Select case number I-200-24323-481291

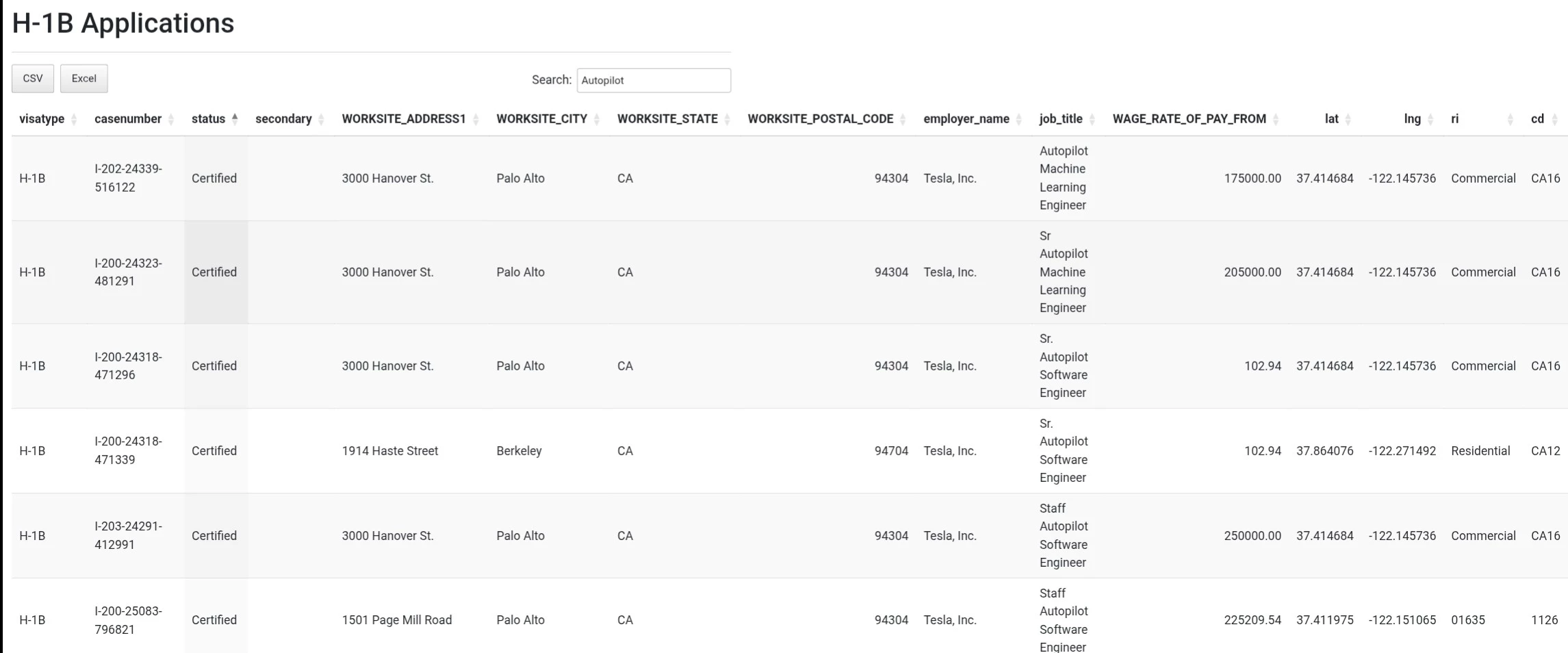(129, 272)
